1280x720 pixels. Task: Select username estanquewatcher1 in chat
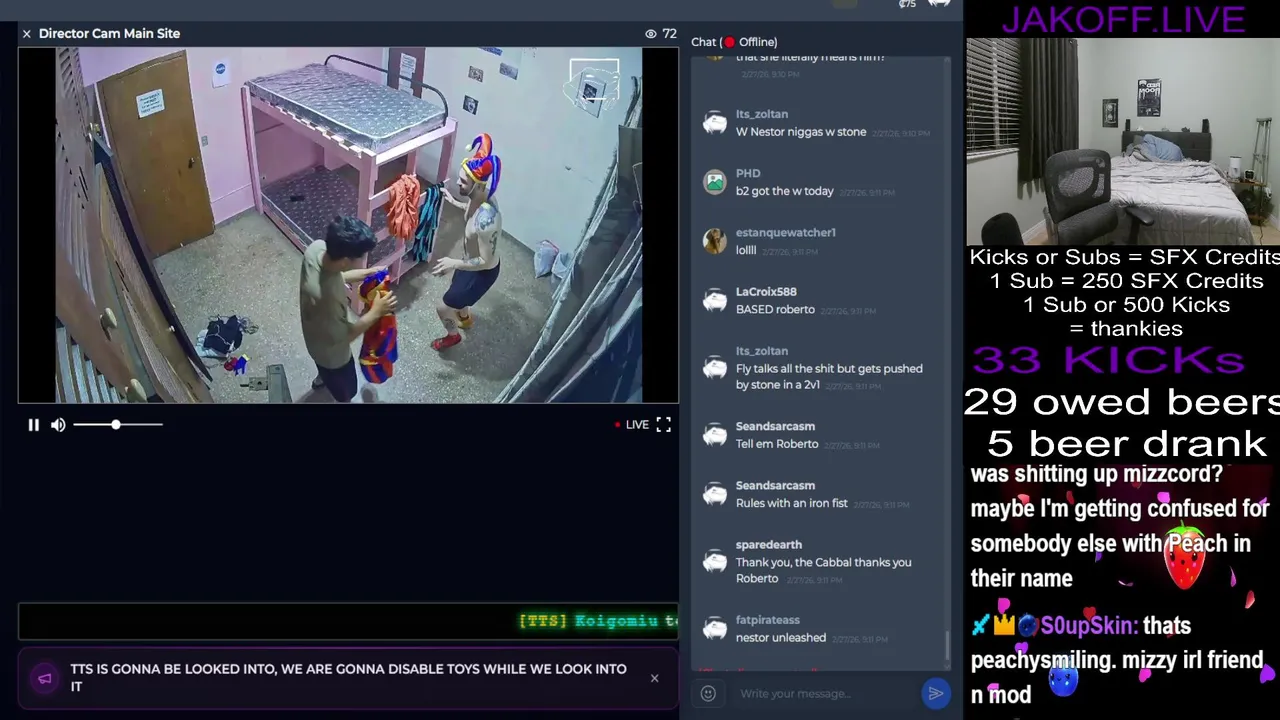coord(785,232)
